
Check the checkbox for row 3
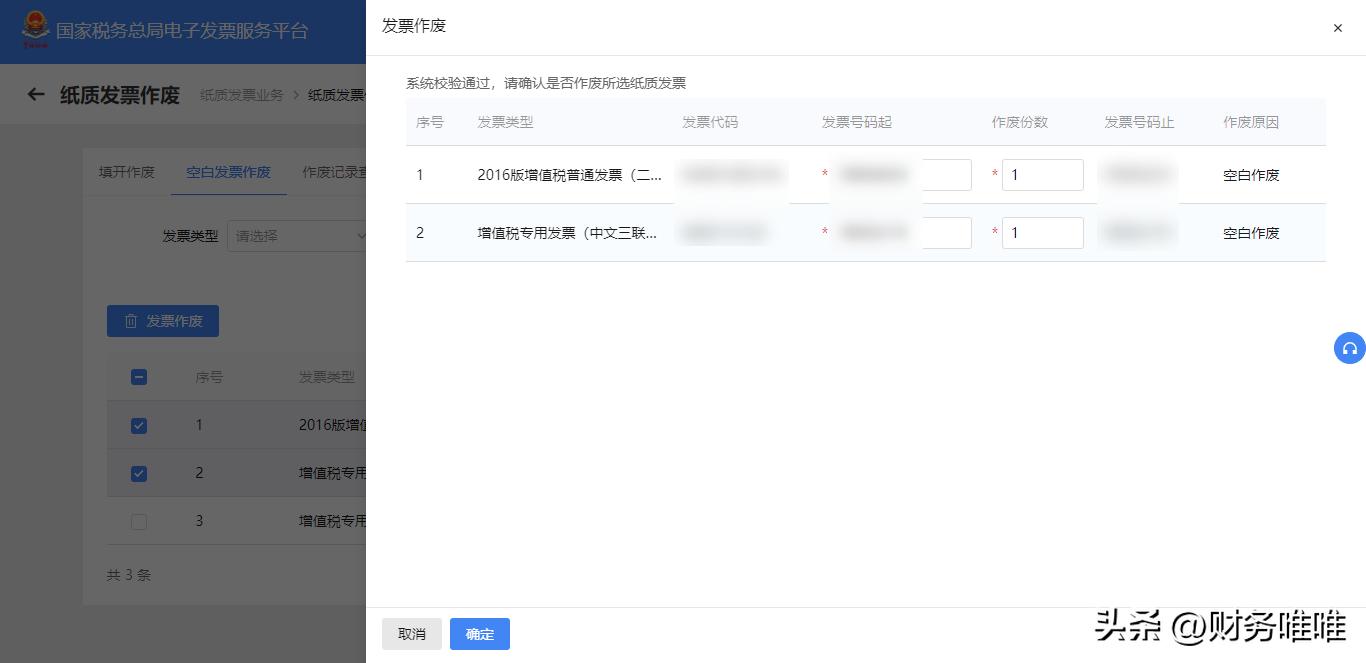pos(139,521)
